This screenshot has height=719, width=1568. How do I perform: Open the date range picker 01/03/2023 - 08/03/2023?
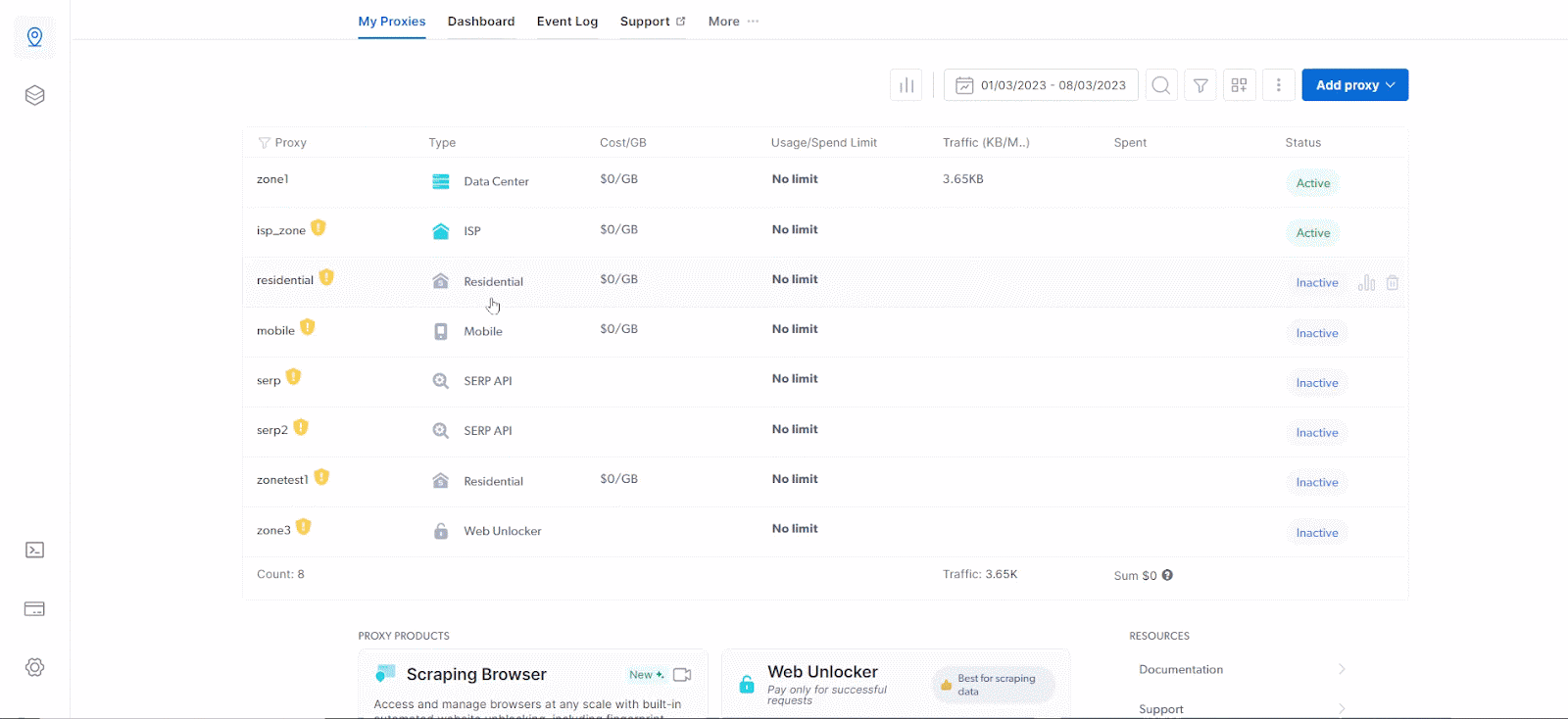point(1041,85)
